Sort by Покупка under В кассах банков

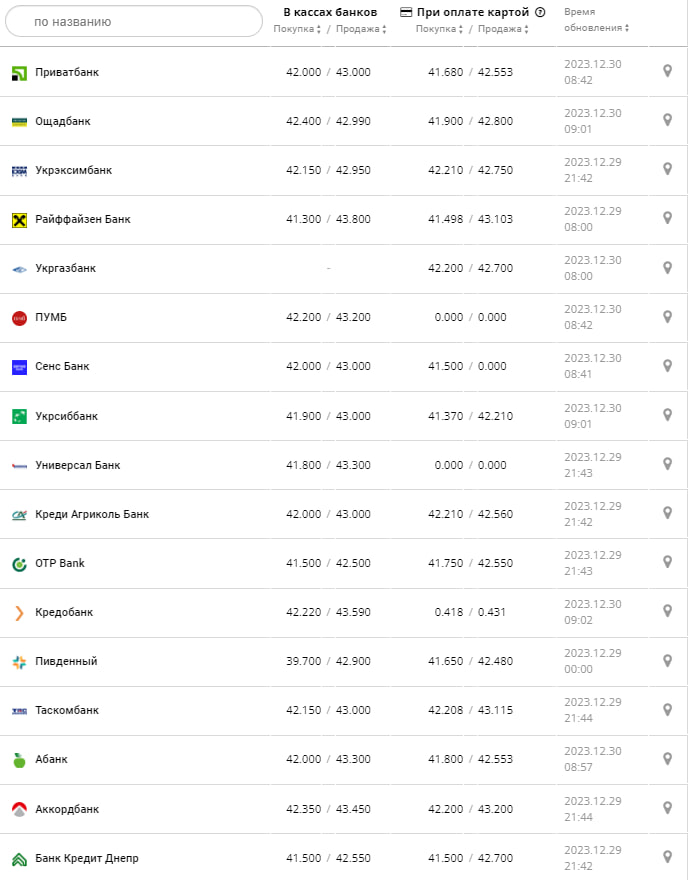coord(298,29)
